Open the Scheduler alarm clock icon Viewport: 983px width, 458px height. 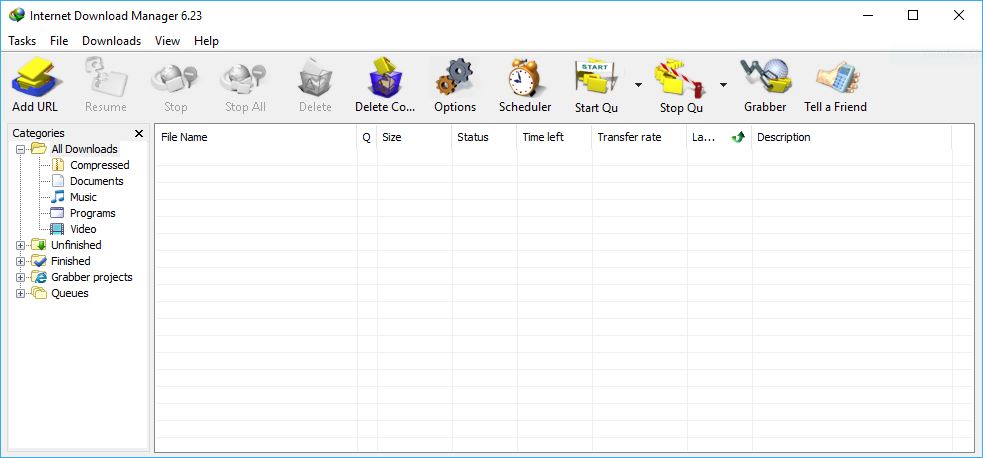coord(525,77)
